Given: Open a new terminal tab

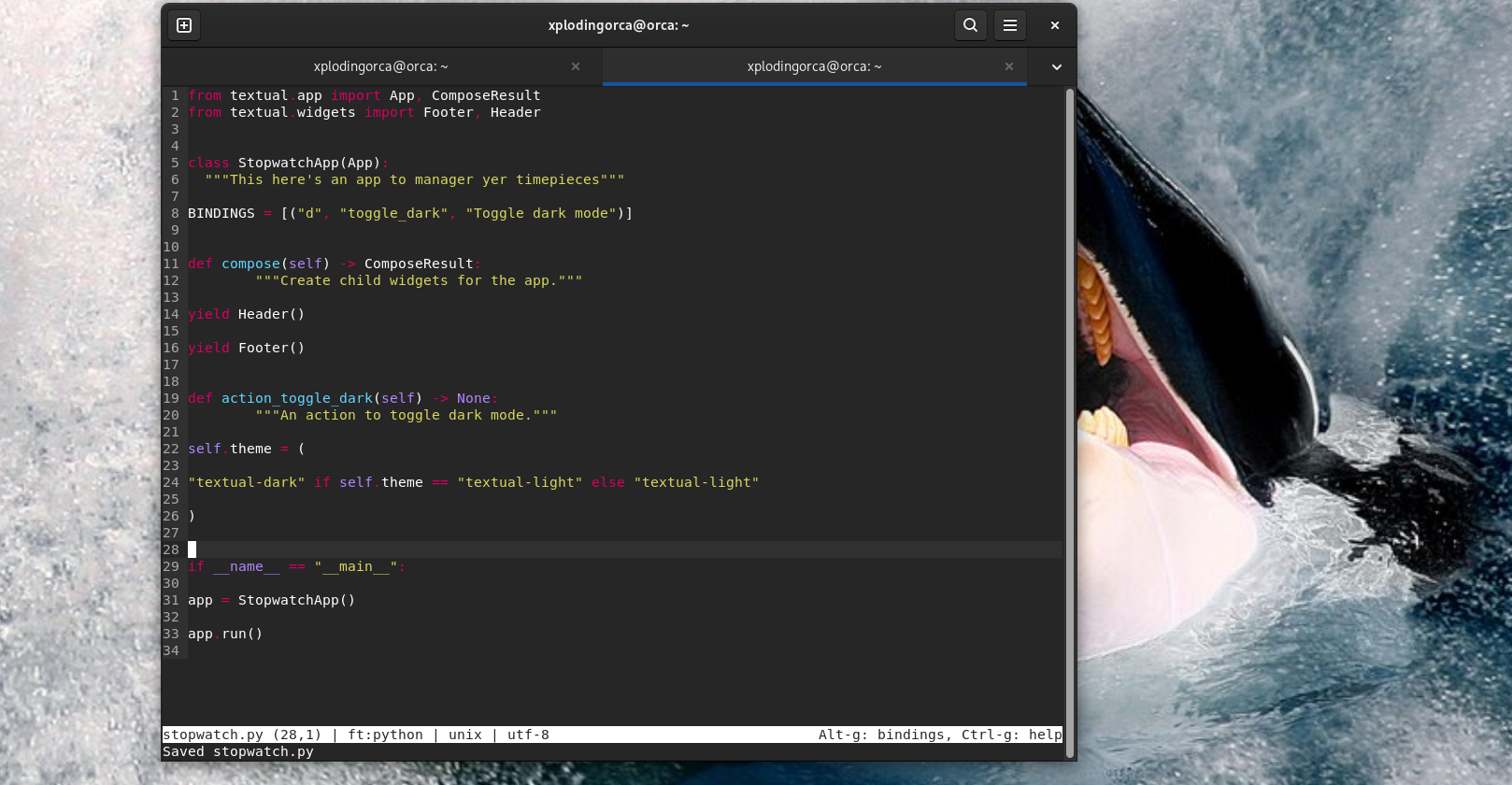Looking at the screenshot, I should (x=184, y=25).
